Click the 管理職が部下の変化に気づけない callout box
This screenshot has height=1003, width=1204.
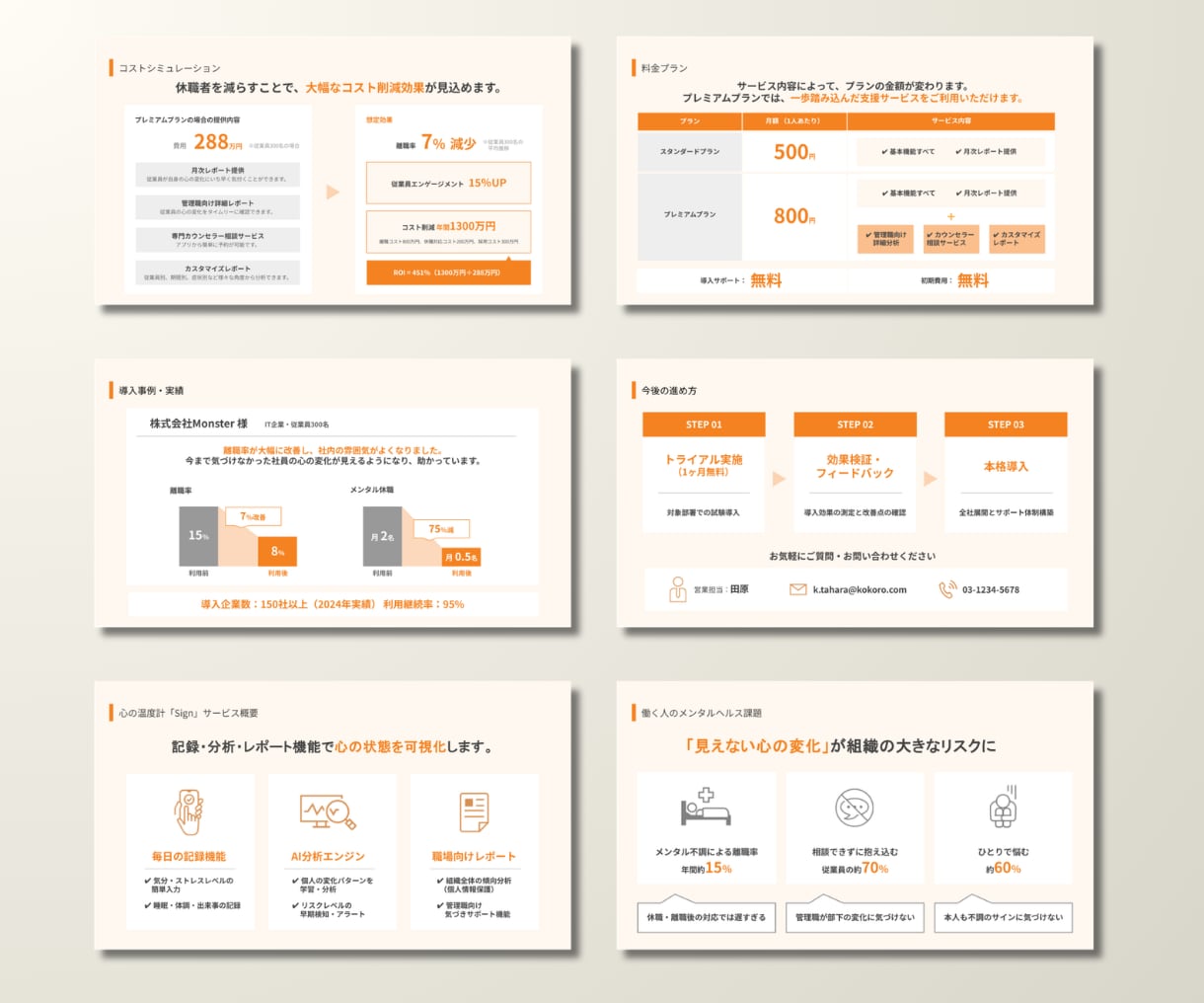point(855,916)
